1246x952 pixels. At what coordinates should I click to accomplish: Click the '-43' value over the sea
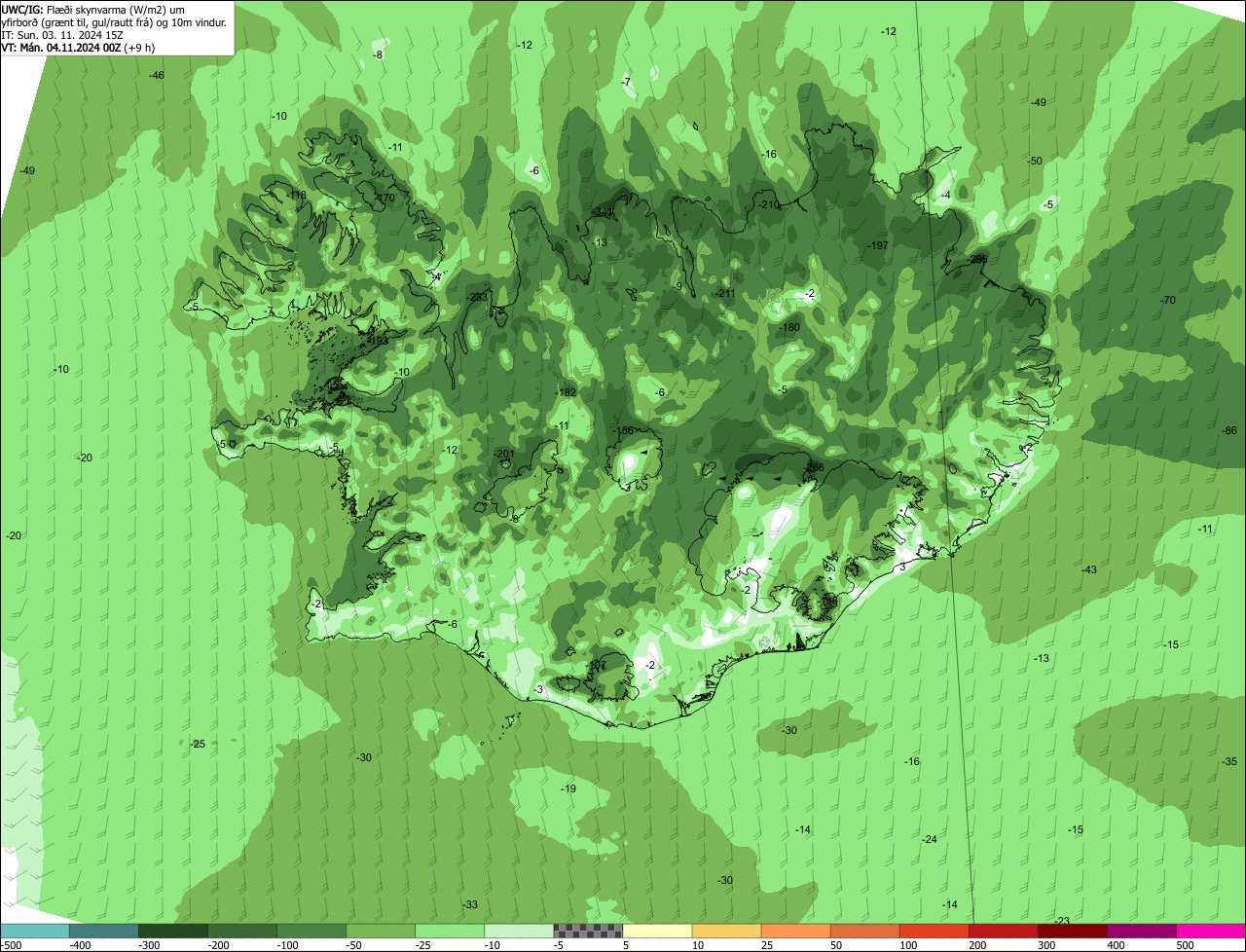[x=1089, y=569]
